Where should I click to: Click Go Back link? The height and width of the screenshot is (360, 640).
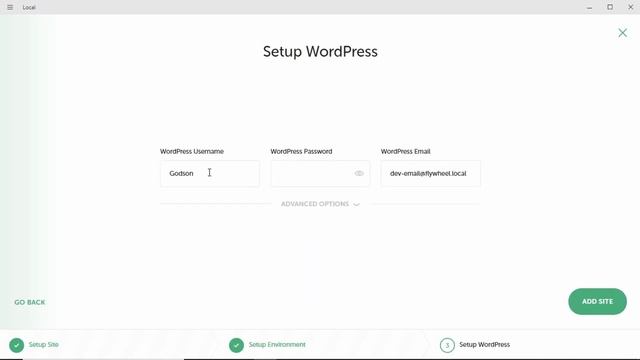pos(30,302)
